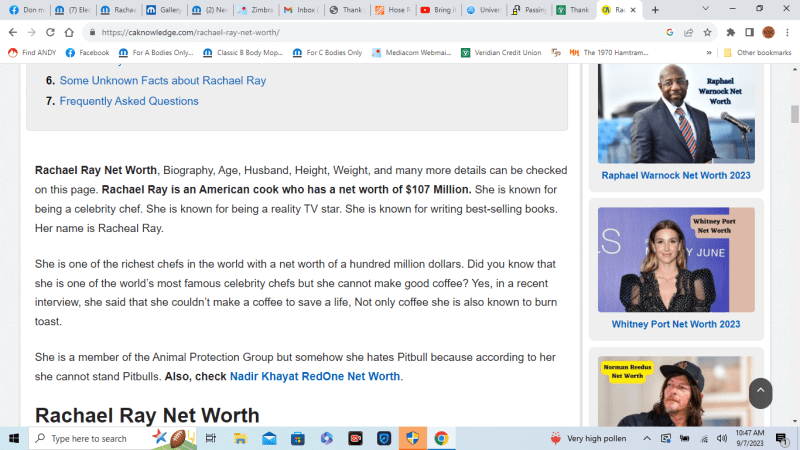Open the Chrome three-dot menu
The image size is (800, 450).
click(x=787, y=32)
